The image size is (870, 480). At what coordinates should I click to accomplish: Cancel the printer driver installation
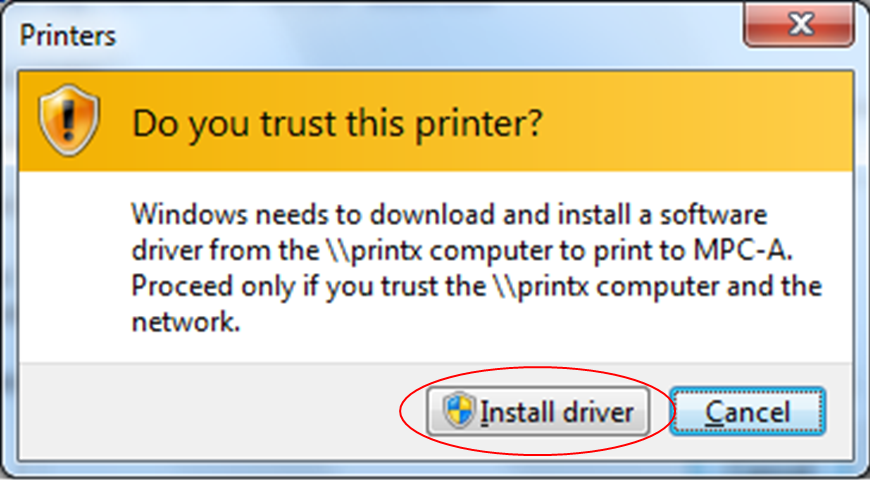point(747,412)
